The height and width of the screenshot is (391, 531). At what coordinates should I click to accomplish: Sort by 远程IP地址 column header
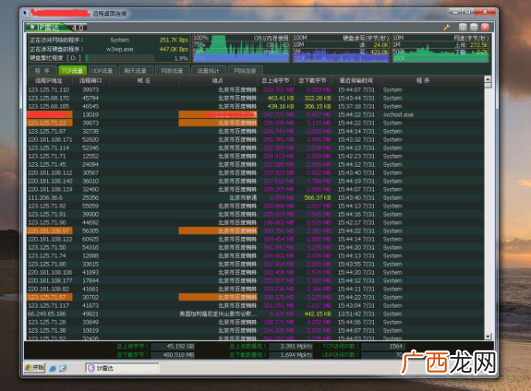49,81
